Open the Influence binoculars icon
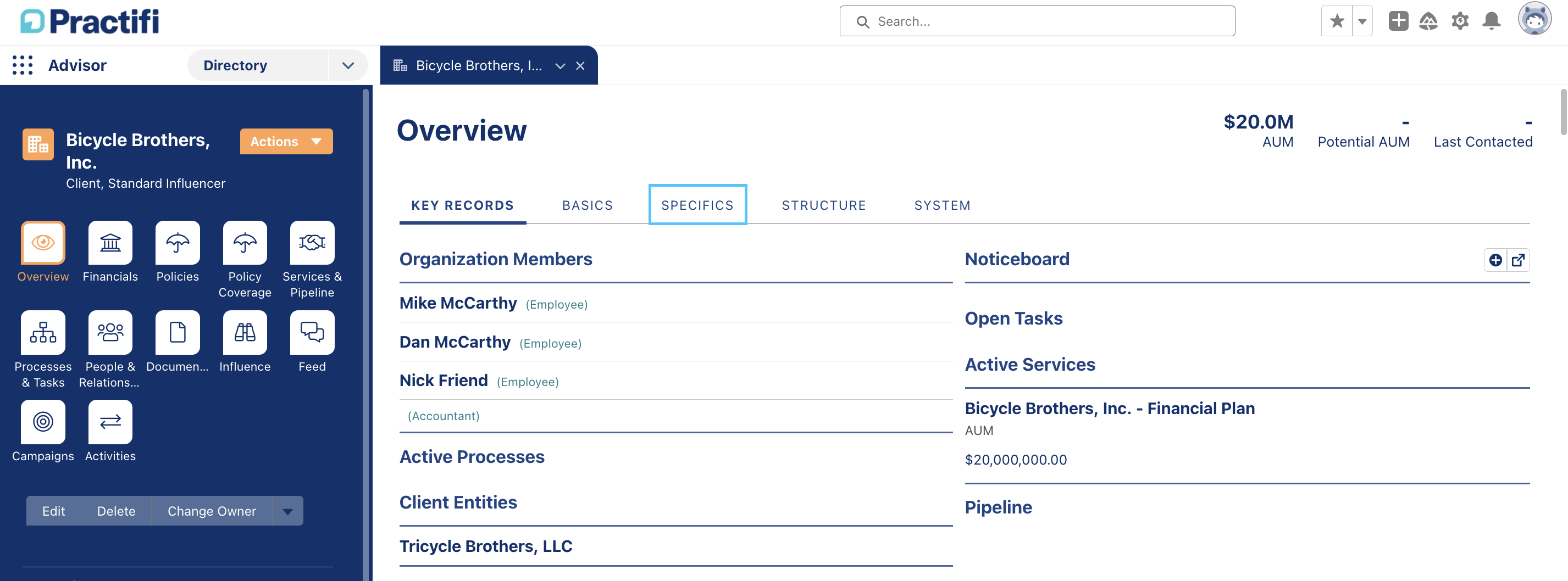Viewport: 1568px width, 581px height. coord(245,332)
